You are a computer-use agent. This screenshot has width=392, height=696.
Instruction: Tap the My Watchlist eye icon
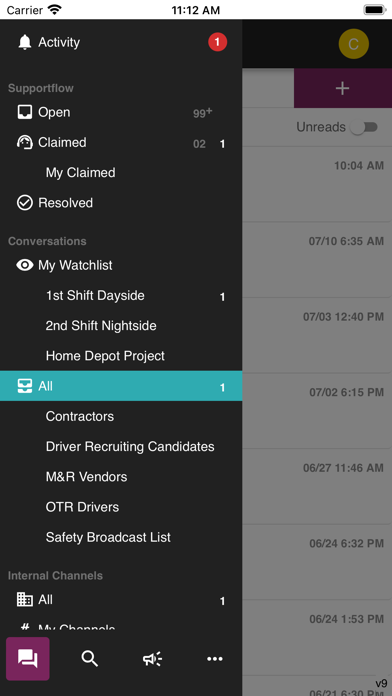pos(25,265)
